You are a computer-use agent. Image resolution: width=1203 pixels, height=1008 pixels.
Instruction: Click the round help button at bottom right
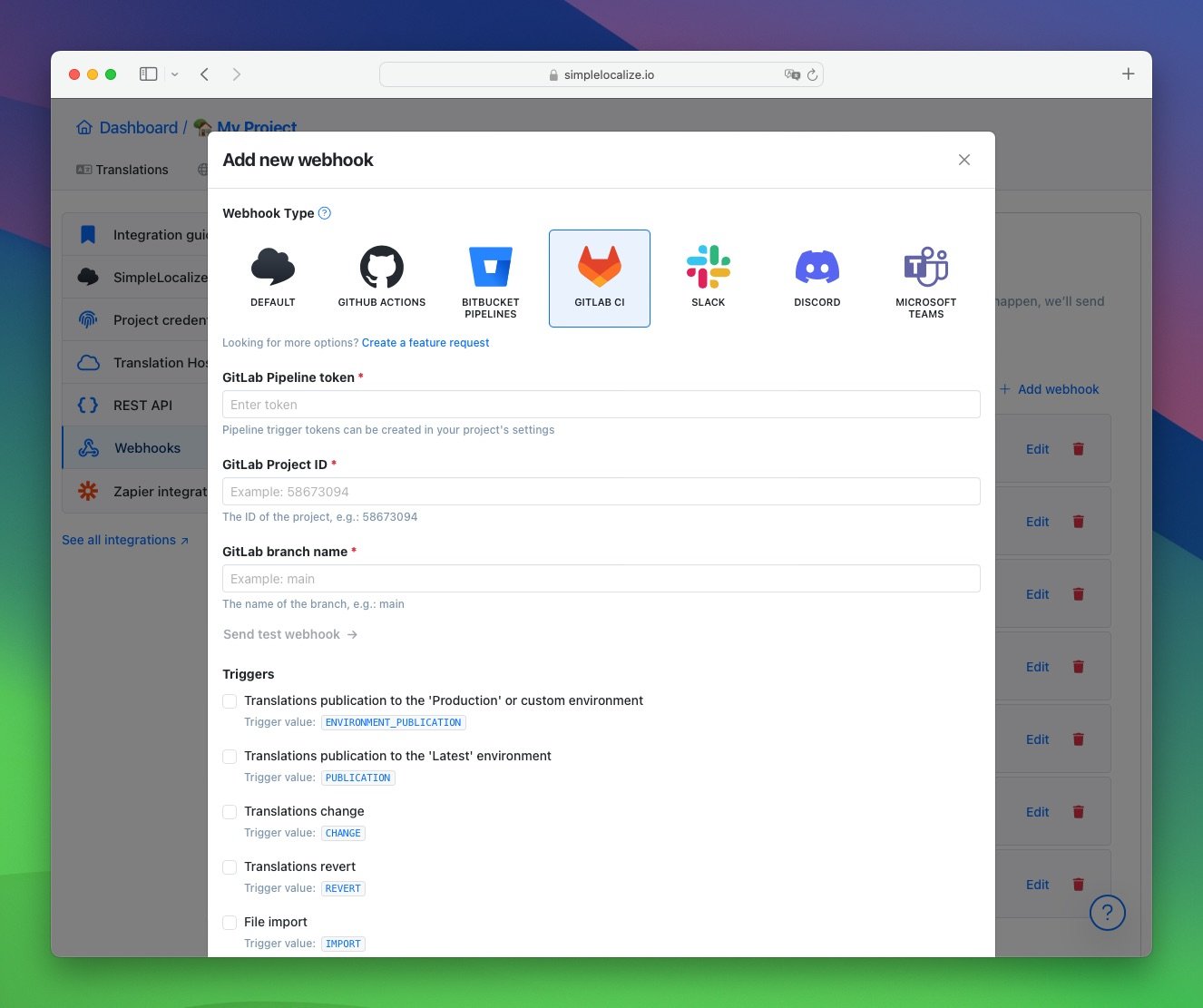[1108, 912]
